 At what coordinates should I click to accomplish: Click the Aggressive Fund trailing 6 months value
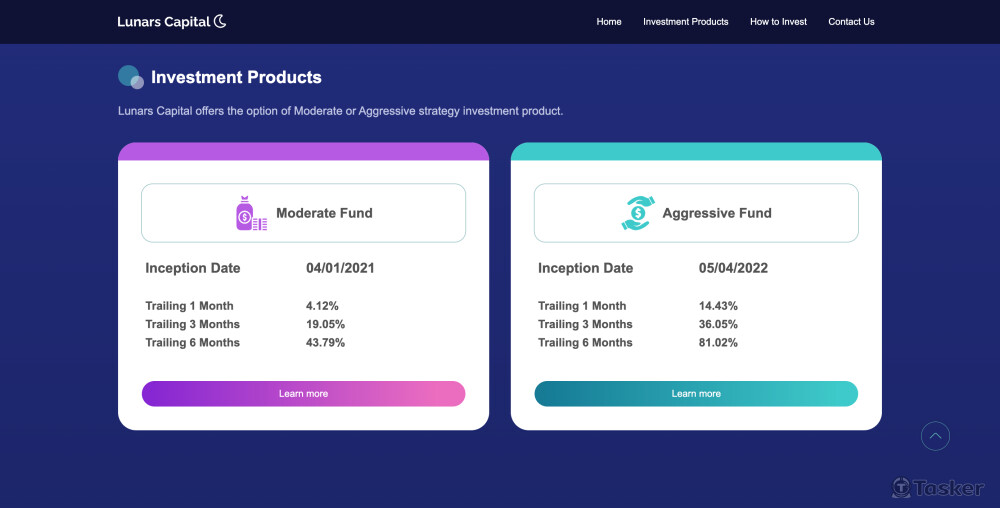point(718,343)
